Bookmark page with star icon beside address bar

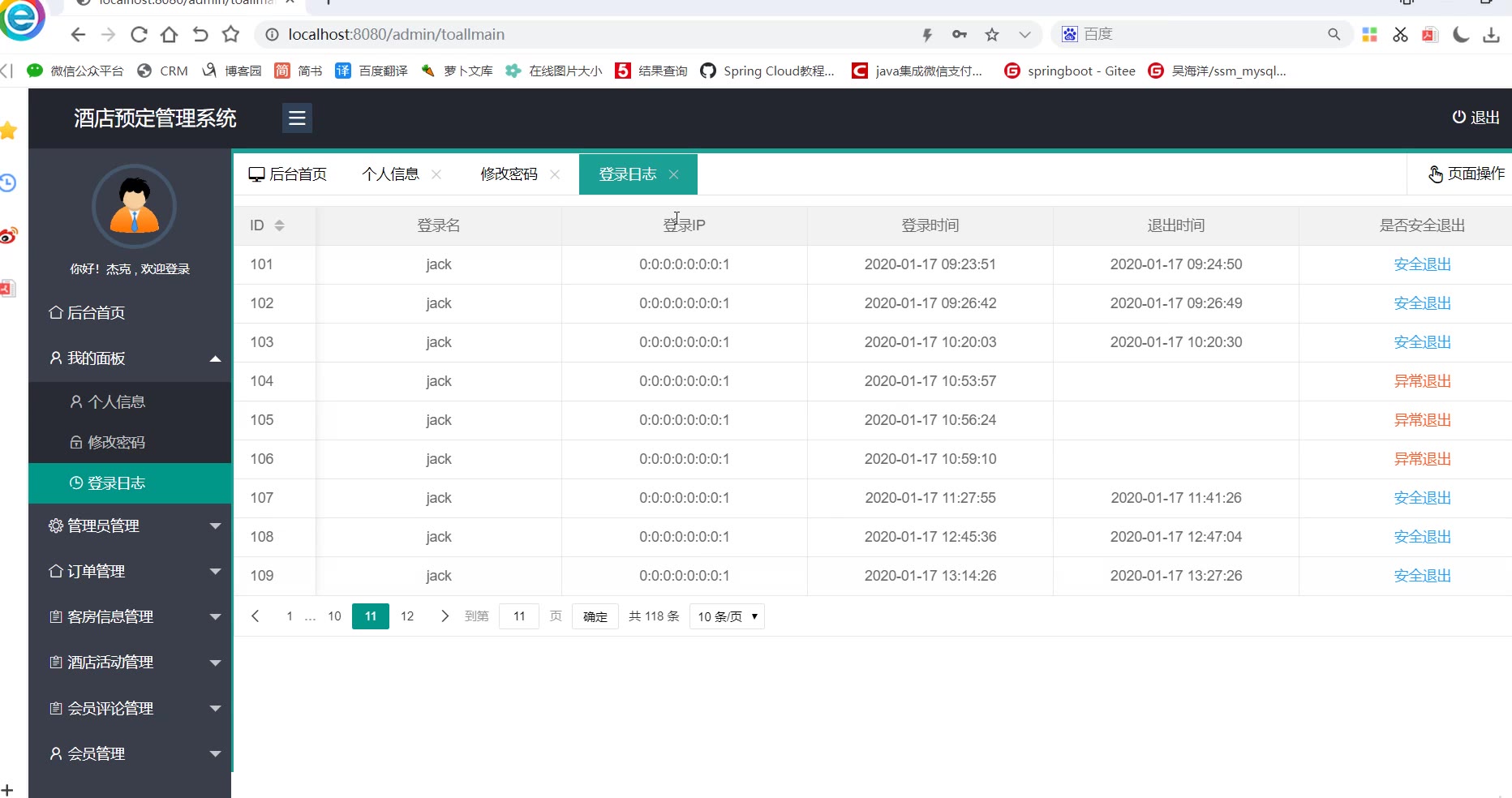click(x=231, y=35)
